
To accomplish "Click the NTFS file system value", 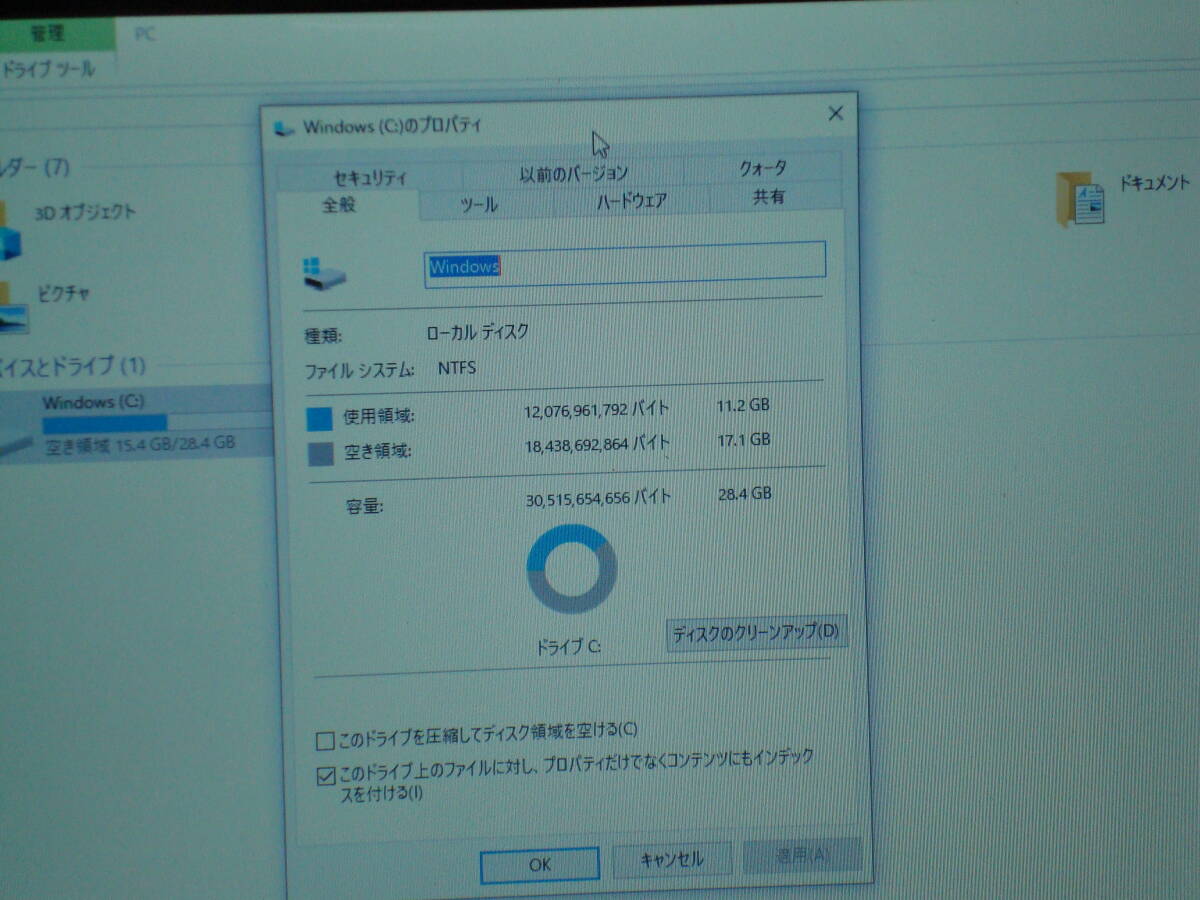I will [456, 368].
